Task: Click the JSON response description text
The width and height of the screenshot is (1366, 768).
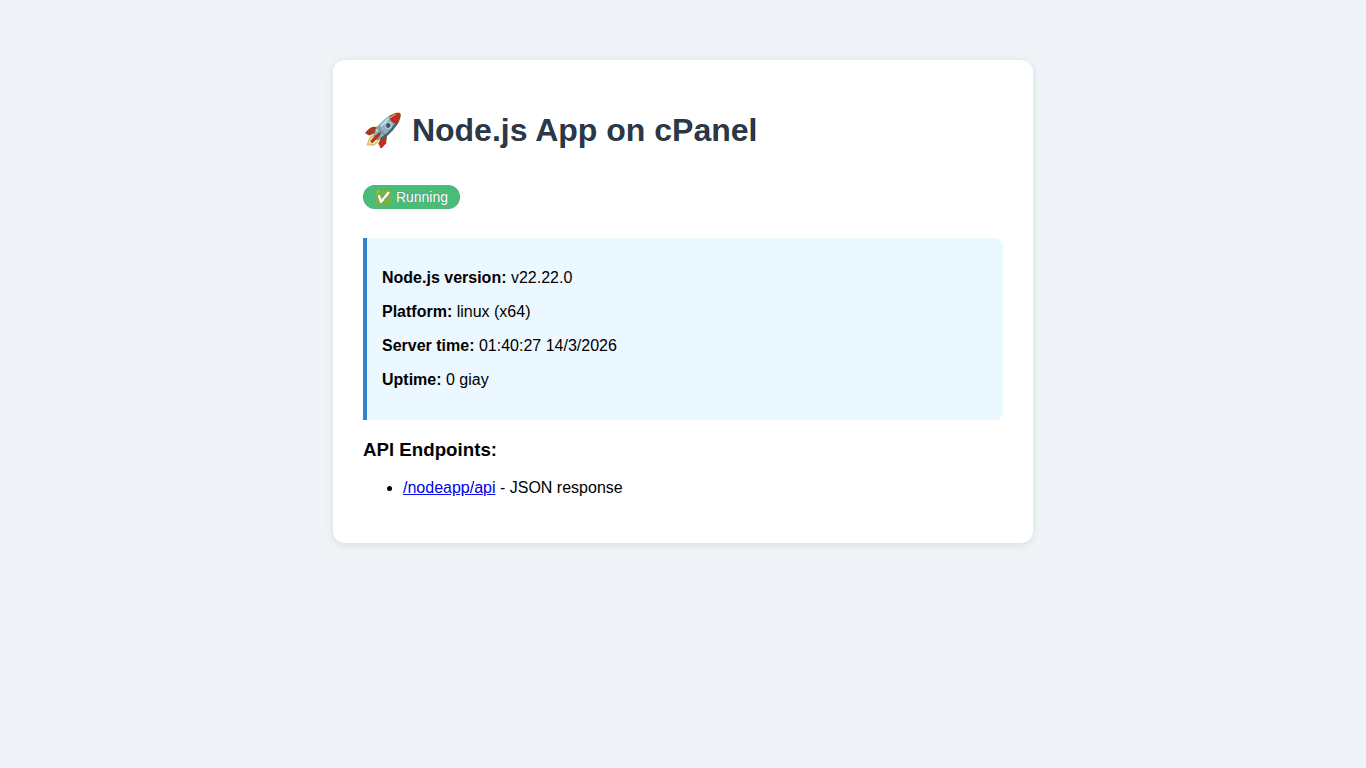Action: point(565,487)
